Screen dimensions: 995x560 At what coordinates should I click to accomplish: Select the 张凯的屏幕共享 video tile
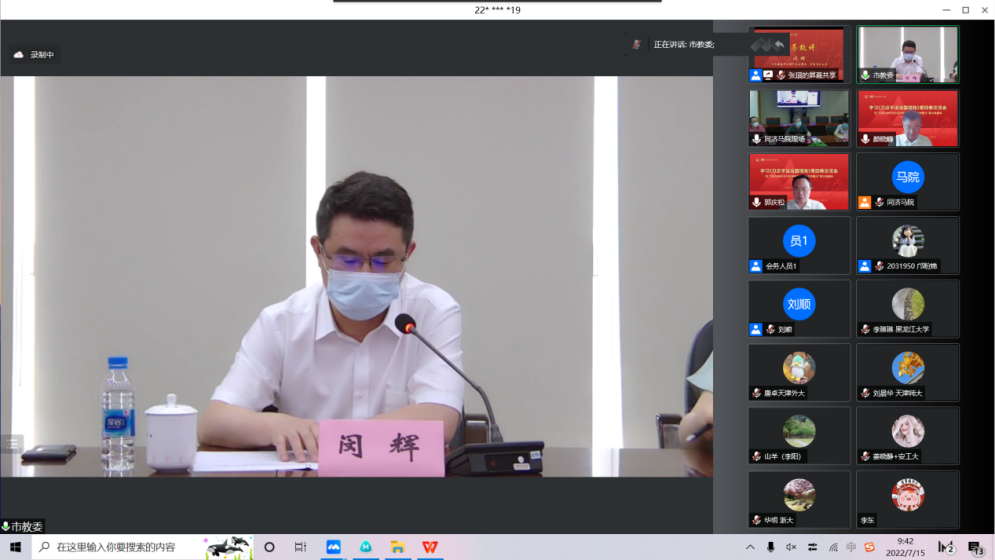(x=798, y=55)
